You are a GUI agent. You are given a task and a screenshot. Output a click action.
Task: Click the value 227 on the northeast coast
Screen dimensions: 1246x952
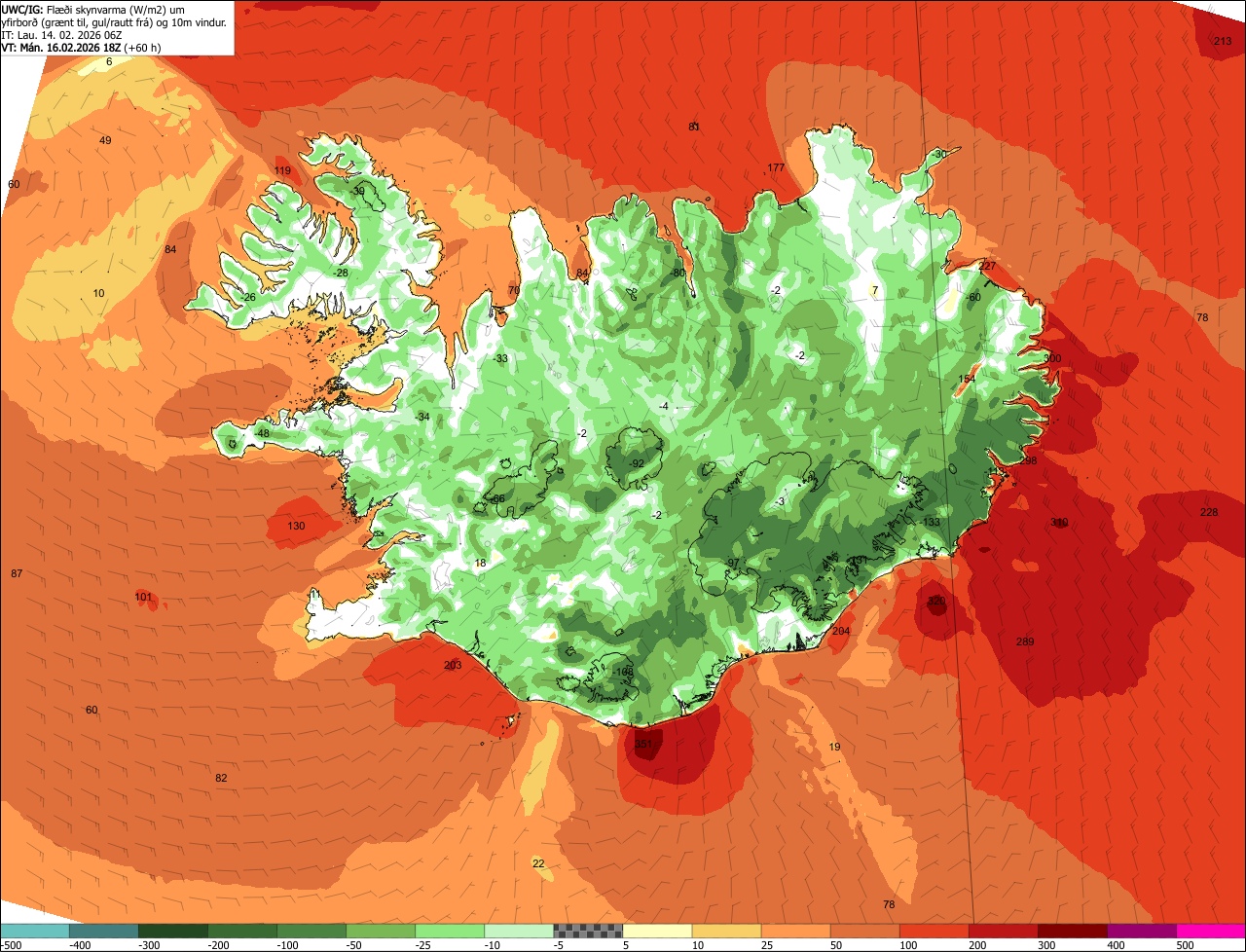pos(987,266)
